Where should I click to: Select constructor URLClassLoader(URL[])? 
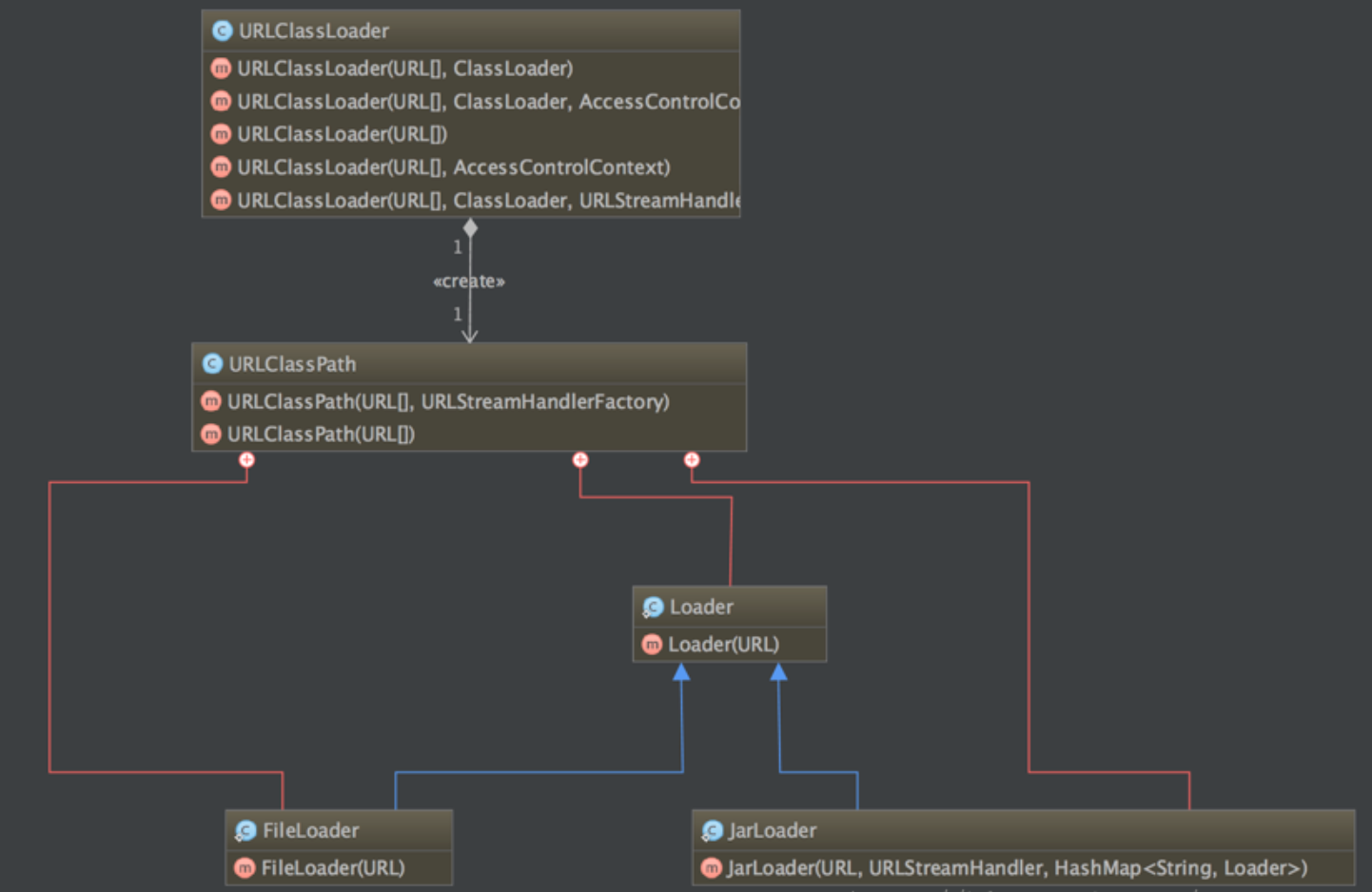tap(343, 135)
